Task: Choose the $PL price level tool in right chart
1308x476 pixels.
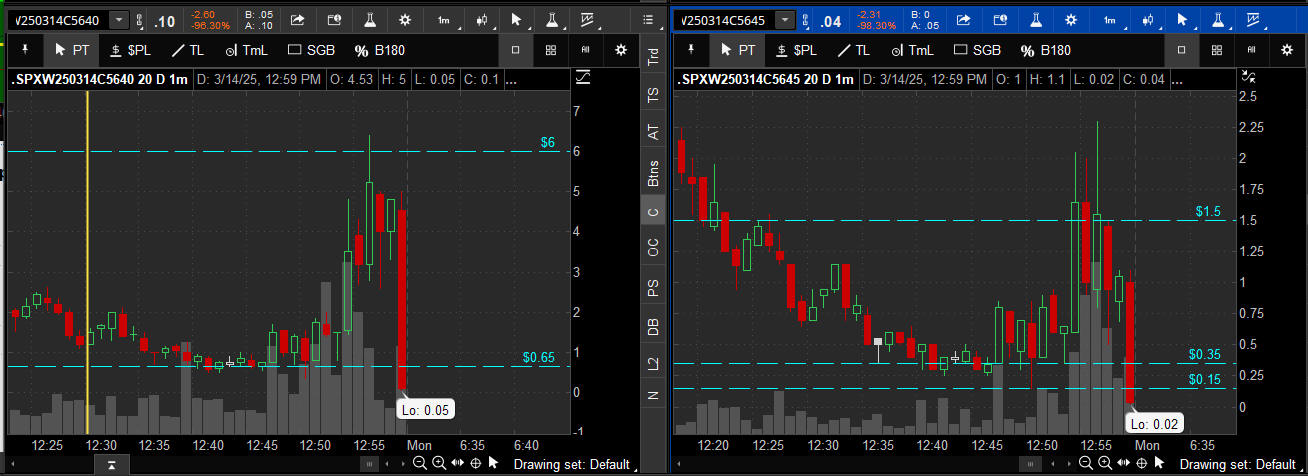Action: (x=797, y=50)
